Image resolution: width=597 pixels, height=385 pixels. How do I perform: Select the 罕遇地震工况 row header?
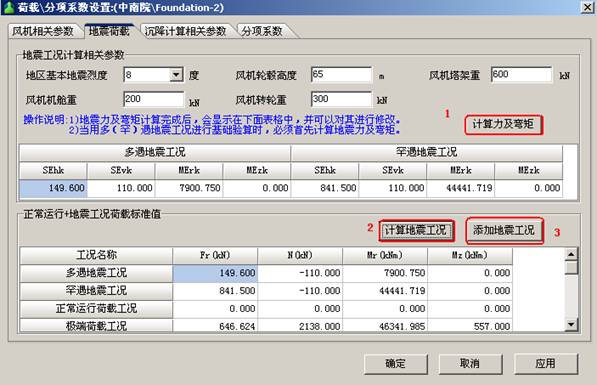[96, 291]
